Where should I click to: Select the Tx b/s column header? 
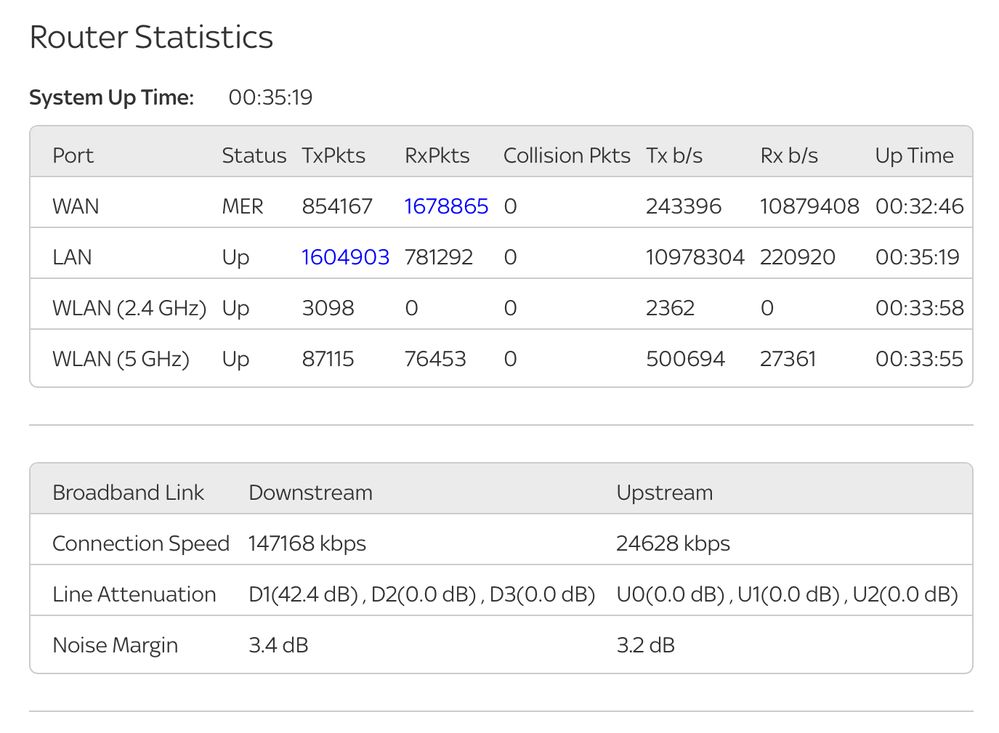[x=674, y=155]
